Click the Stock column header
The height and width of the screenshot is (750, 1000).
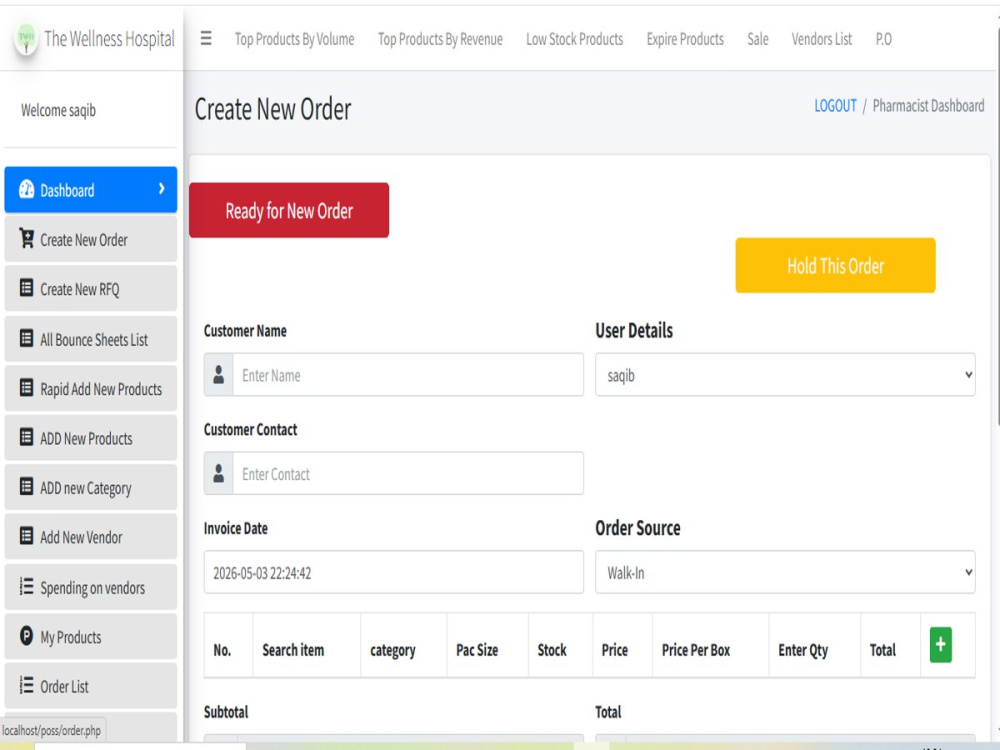[552, 650]
